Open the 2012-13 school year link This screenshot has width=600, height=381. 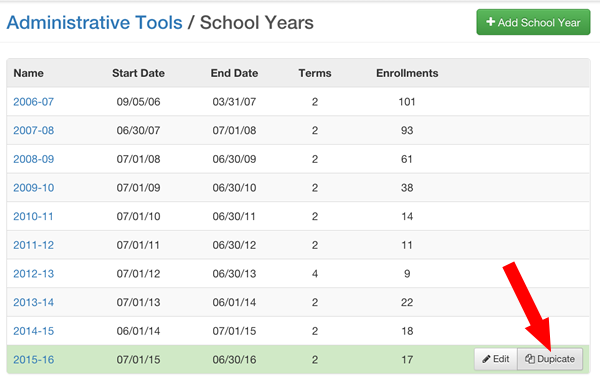[34, 274]
